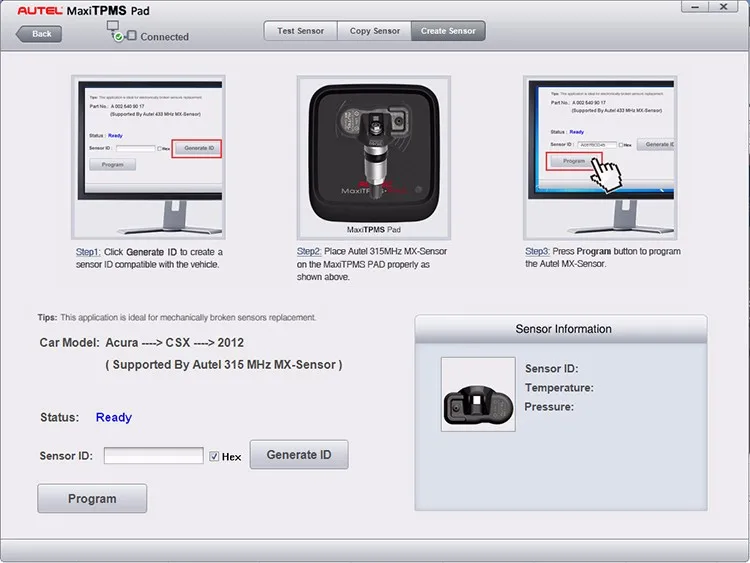This screenshot has width=750, height=563.
Task: Open the Step1 Generate ID illustration
Action: point(148,157)
